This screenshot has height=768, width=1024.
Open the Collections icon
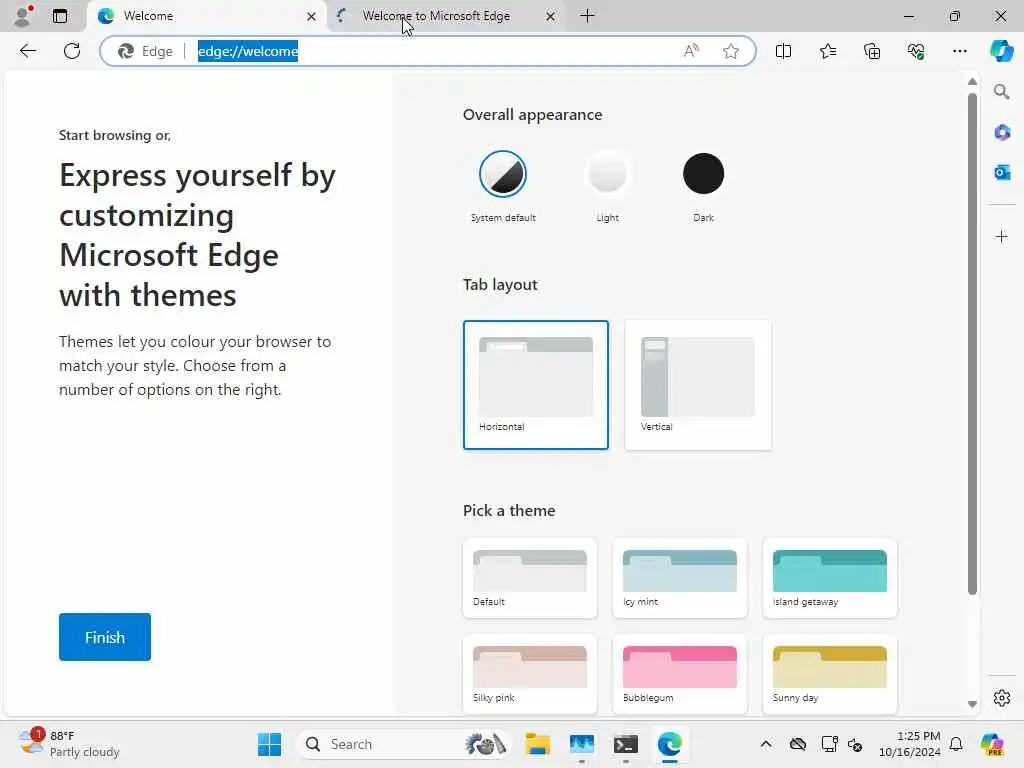tap(872, 51)
